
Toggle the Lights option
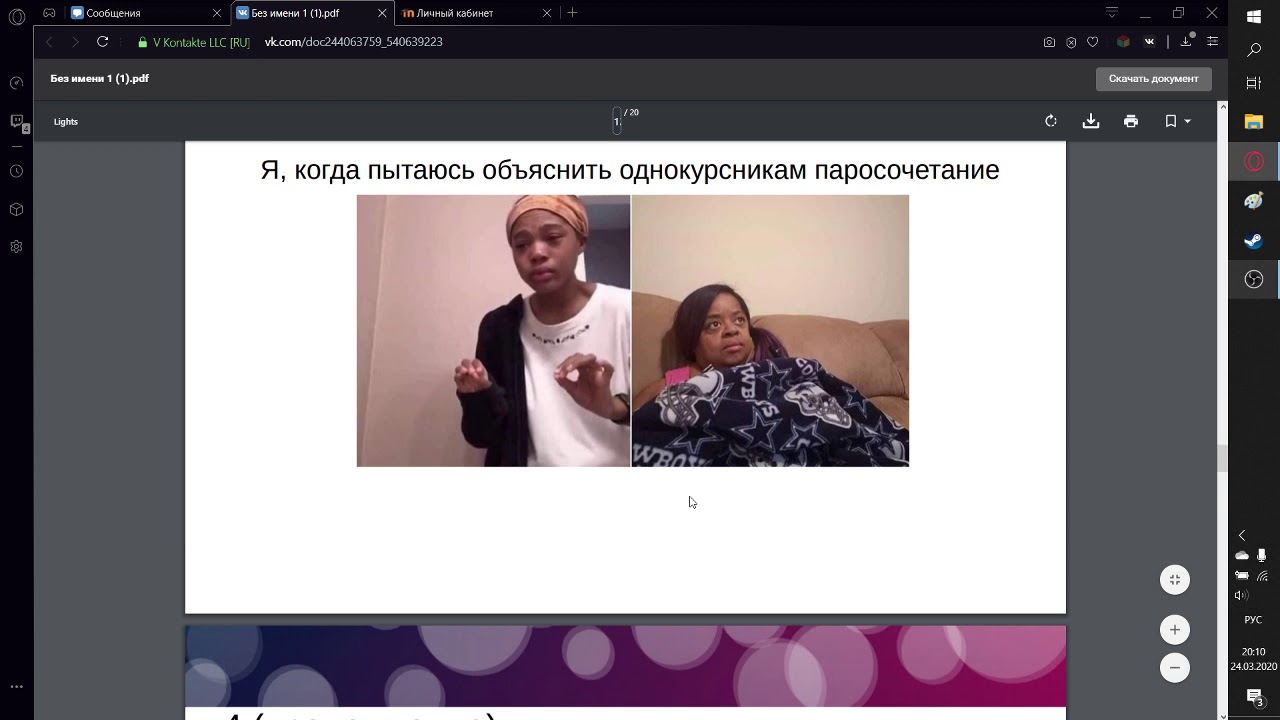click(x=66, y=122)
